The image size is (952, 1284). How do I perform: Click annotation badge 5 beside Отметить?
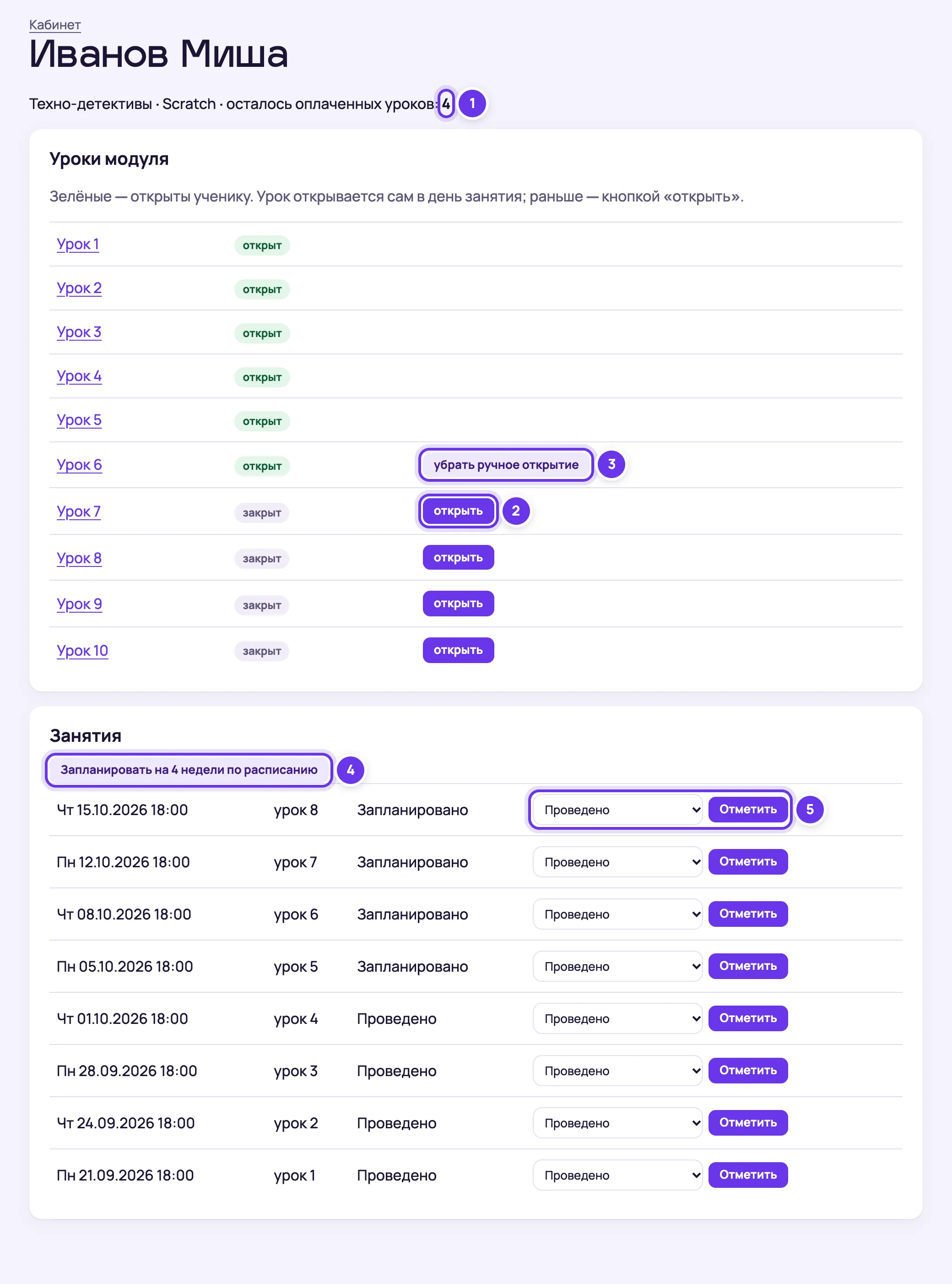coord(810,810)
